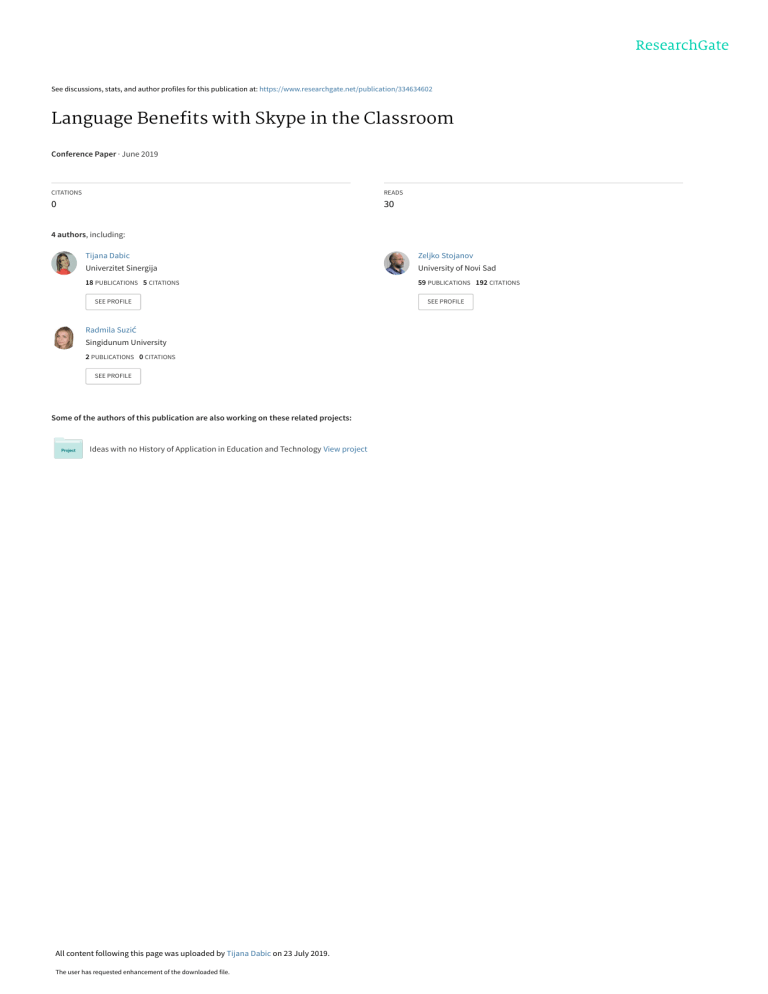Open Radmila Suzić's profile photo
Screen dimensions: 768x994
point(64,337)
